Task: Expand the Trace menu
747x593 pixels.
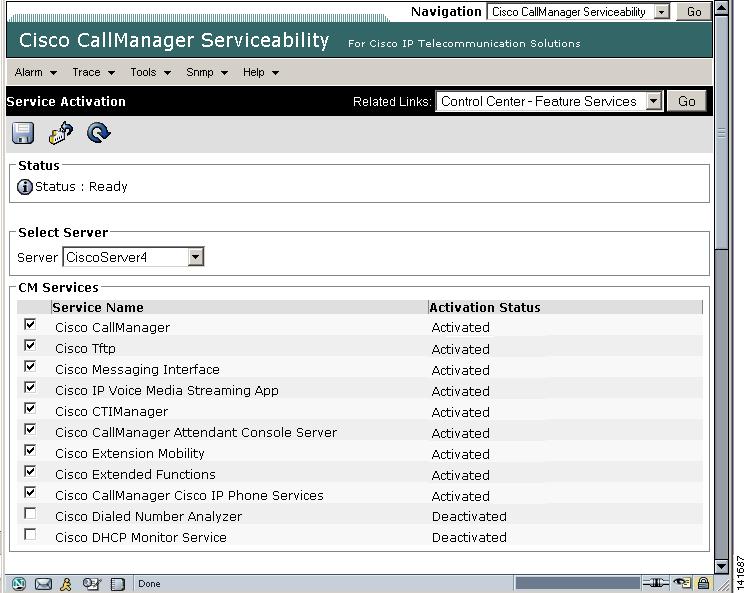Action: click(93, 72)
